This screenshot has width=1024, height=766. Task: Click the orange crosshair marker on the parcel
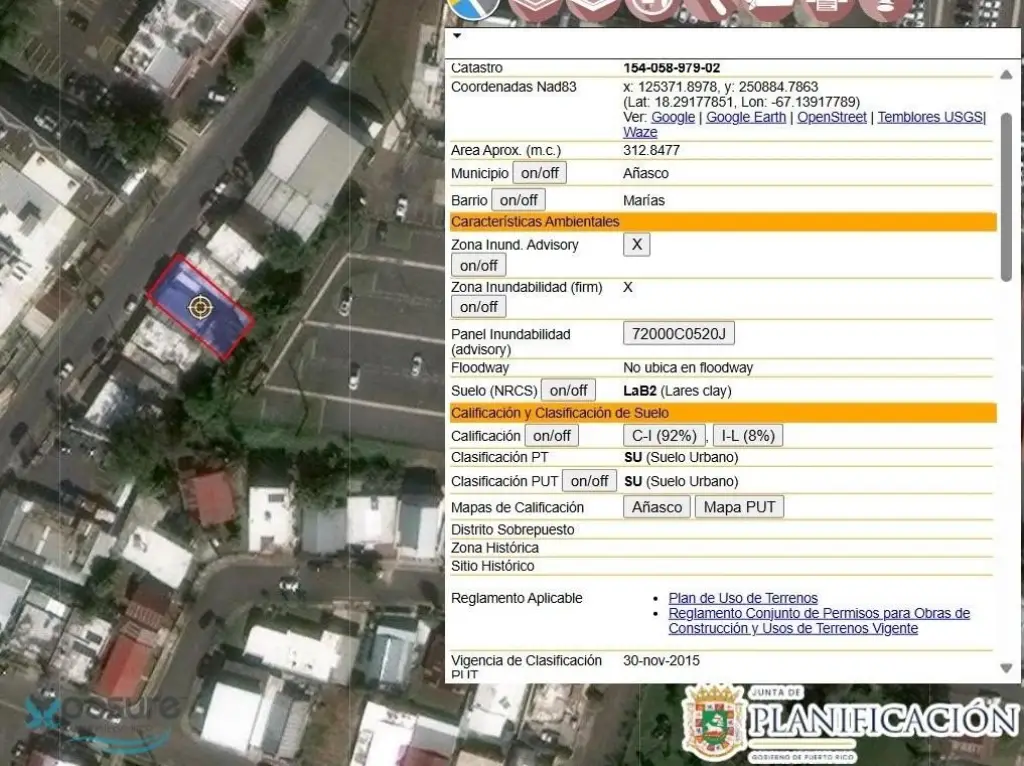[200, 306]
